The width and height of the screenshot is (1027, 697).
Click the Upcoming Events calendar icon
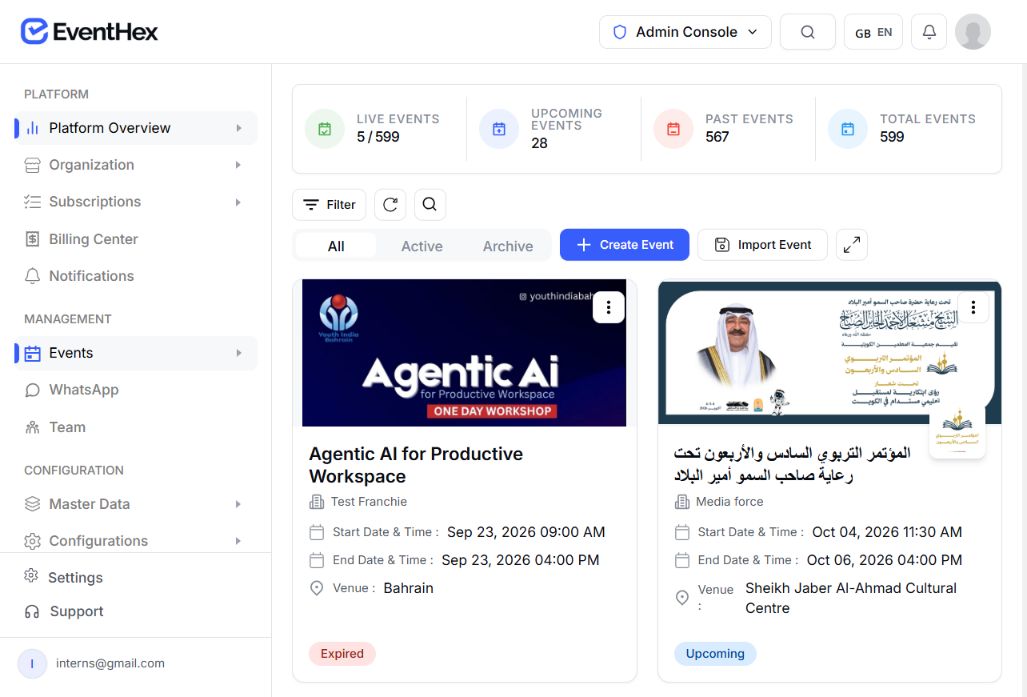499,129
